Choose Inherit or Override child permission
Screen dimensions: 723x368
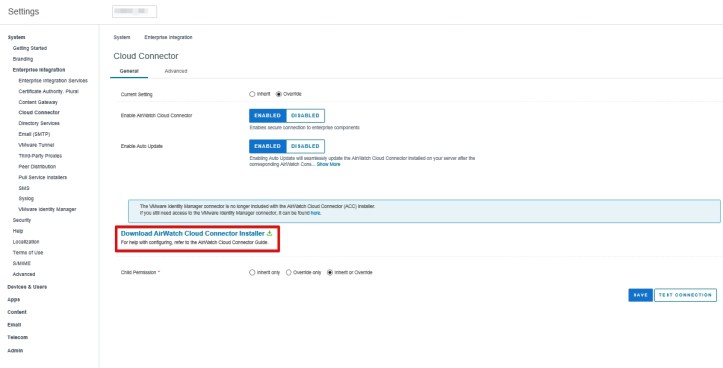point(330,273)
